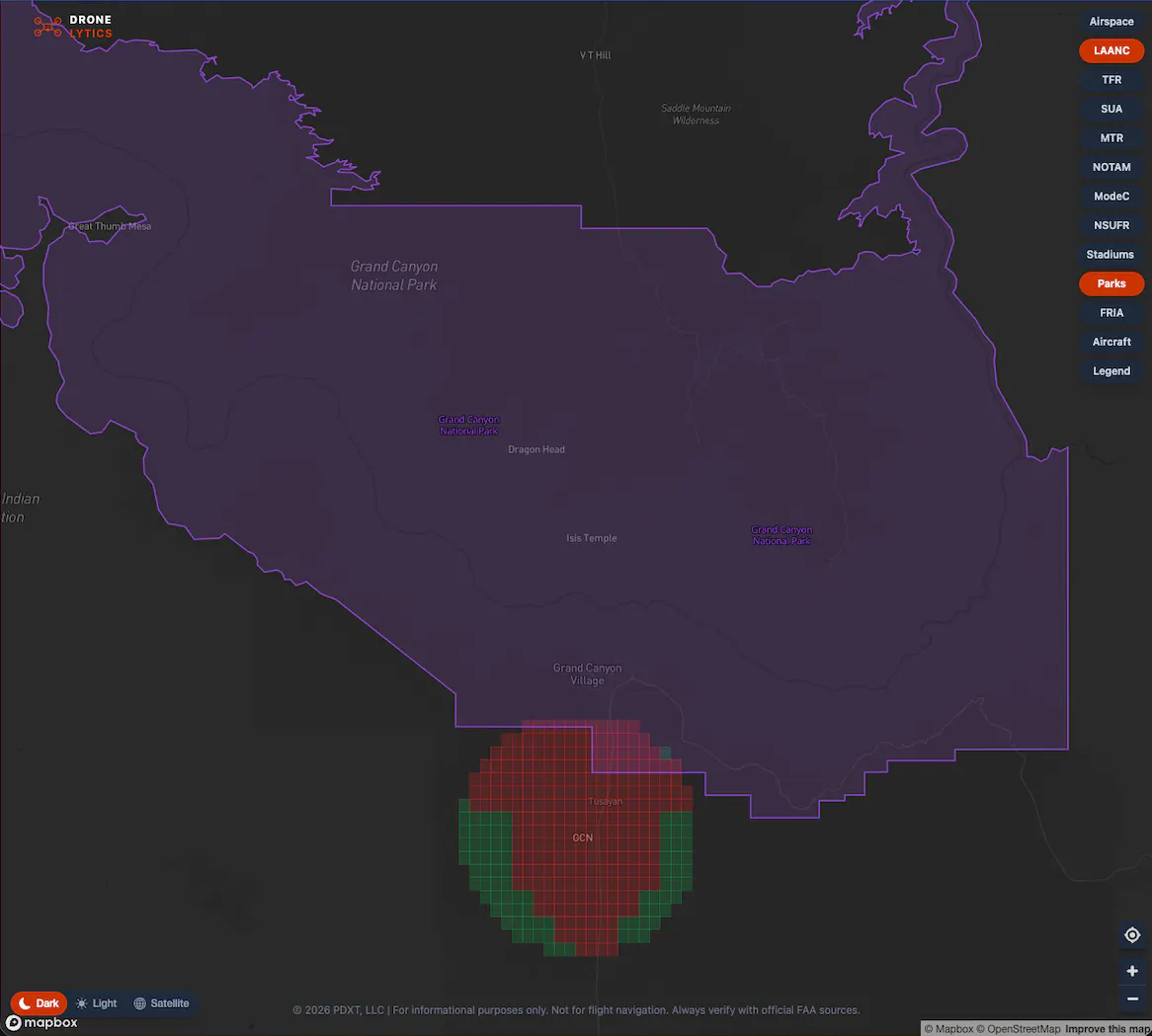1152x1036 pixels.
Task: Open the Mapbox logo link
Action: point(41,1022)
